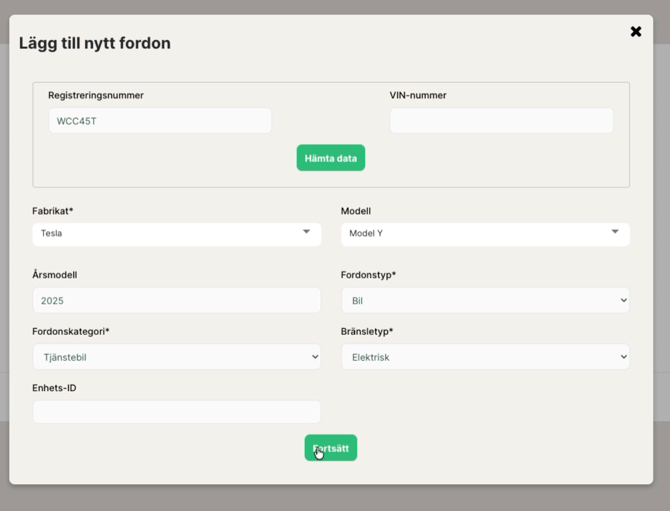Focus the empty Enhets-ID input field

click(177, 412)
